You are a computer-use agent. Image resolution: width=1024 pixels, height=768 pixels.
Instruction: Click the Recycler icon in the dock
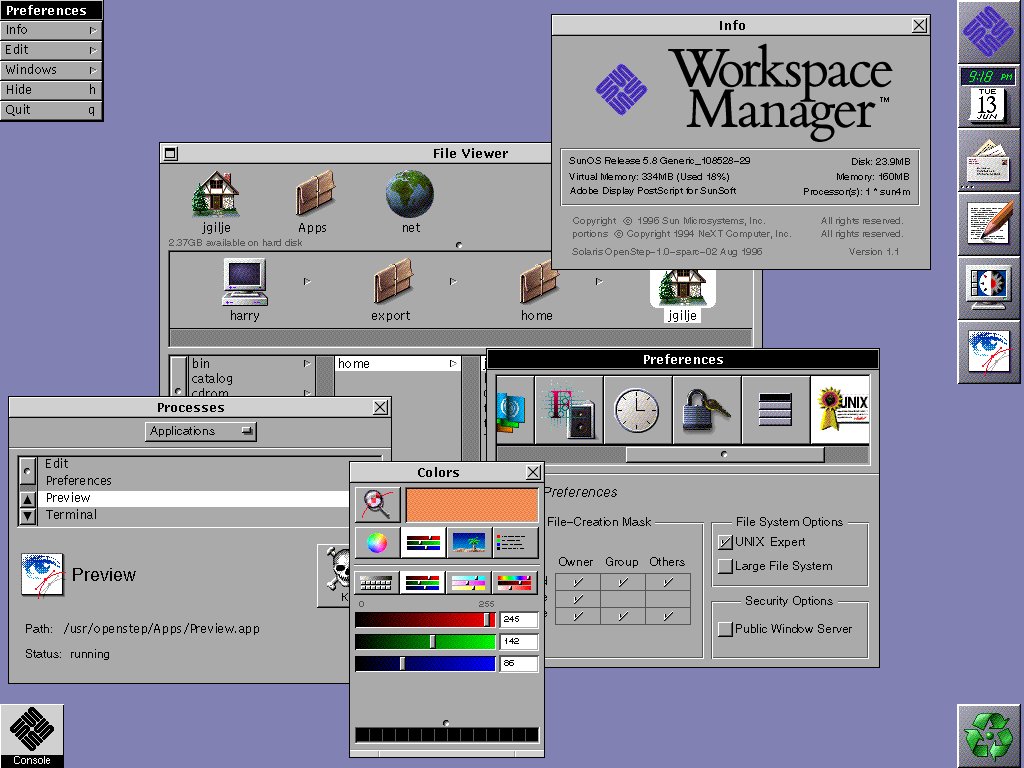(x=988, y=735)
